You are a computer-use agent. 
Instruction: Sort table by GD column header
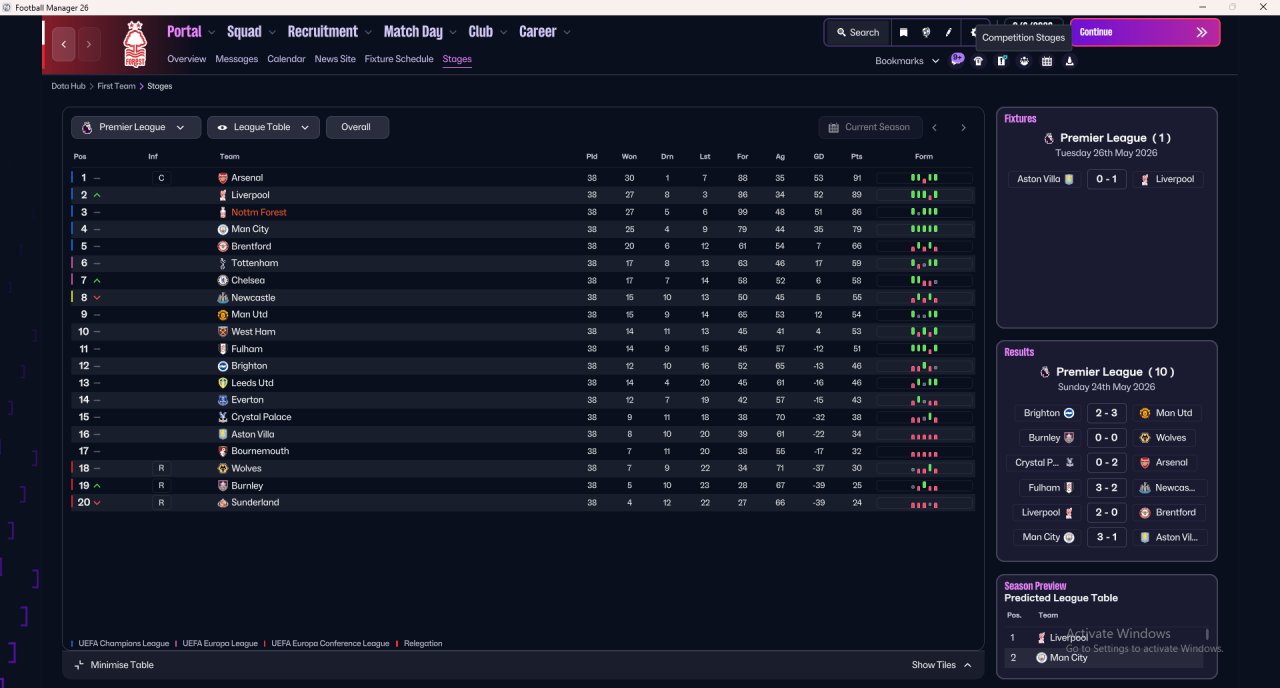(x=818, y=156)
